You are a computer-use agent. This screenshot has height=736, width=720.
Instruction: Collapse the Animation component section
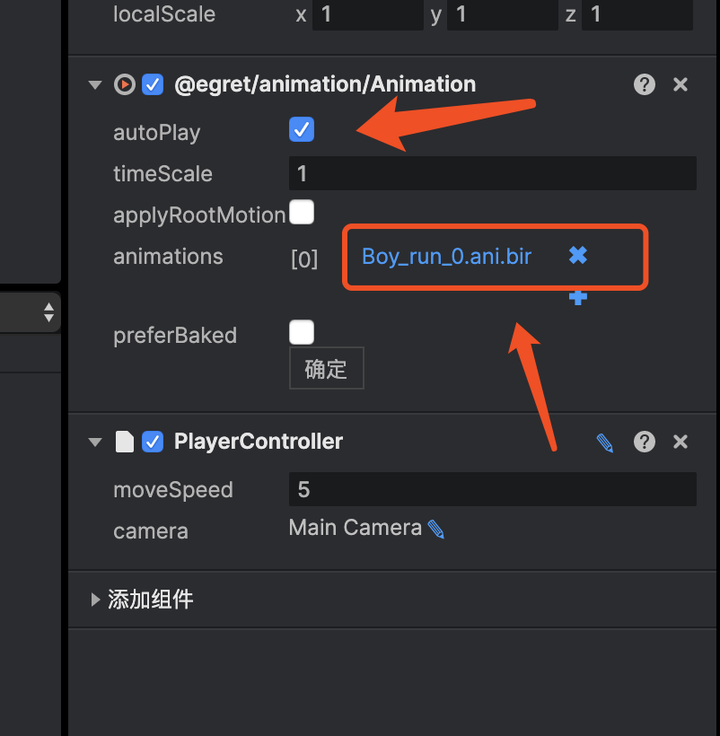coord(95,85)
